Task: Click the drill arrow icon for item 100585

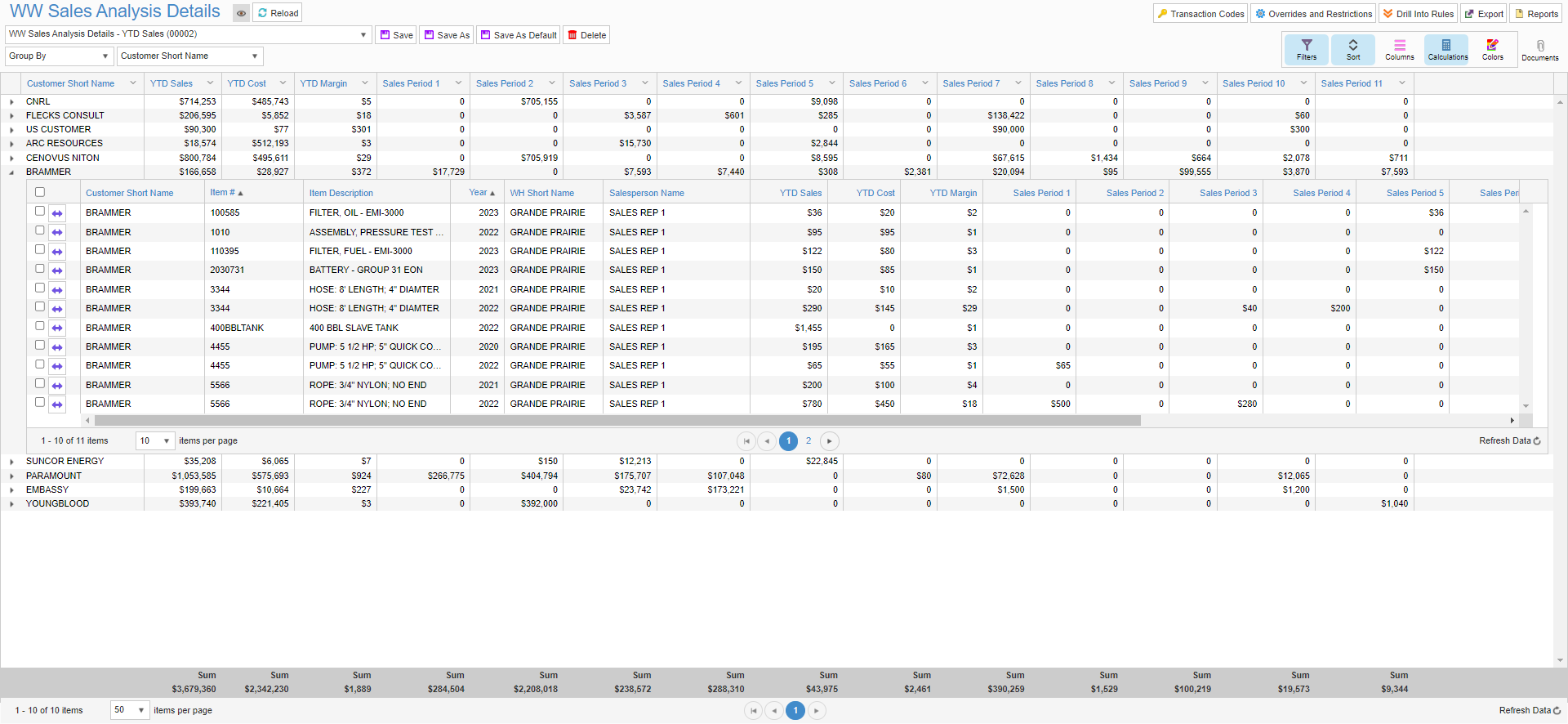Action: (57, 213)
